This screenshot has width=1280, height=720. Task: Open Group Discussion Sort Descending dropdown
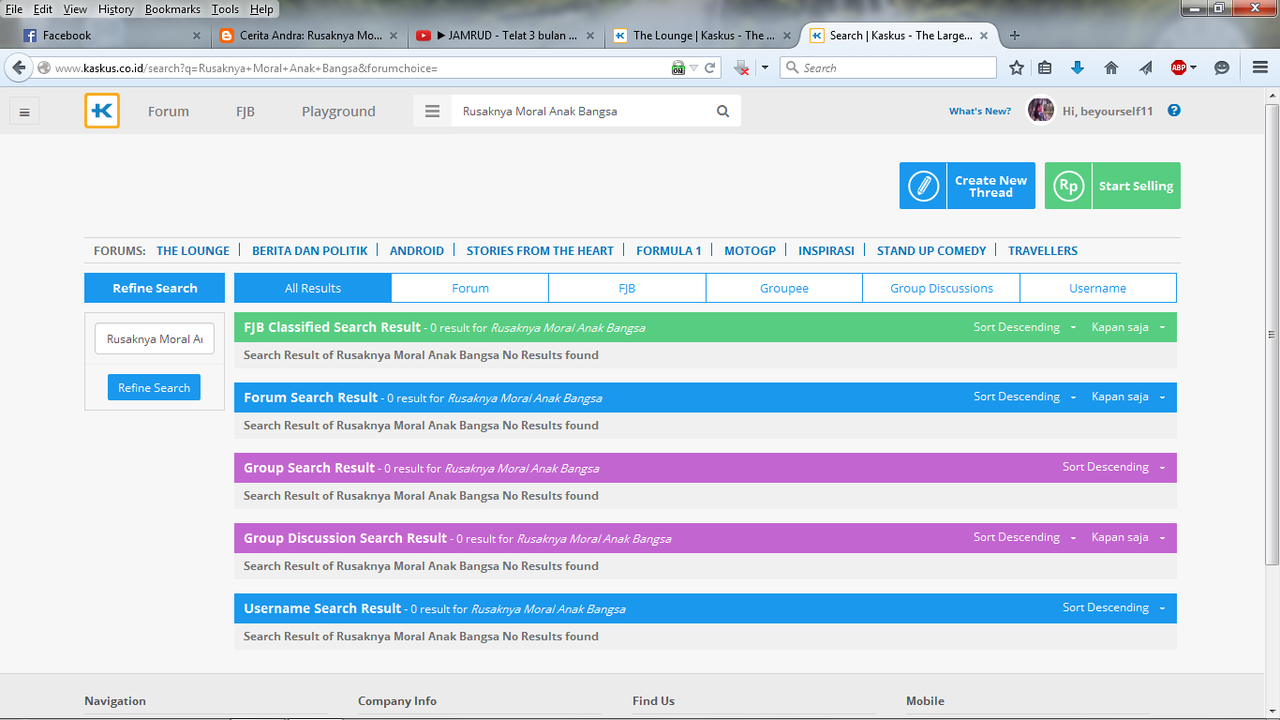(1024, 537)
